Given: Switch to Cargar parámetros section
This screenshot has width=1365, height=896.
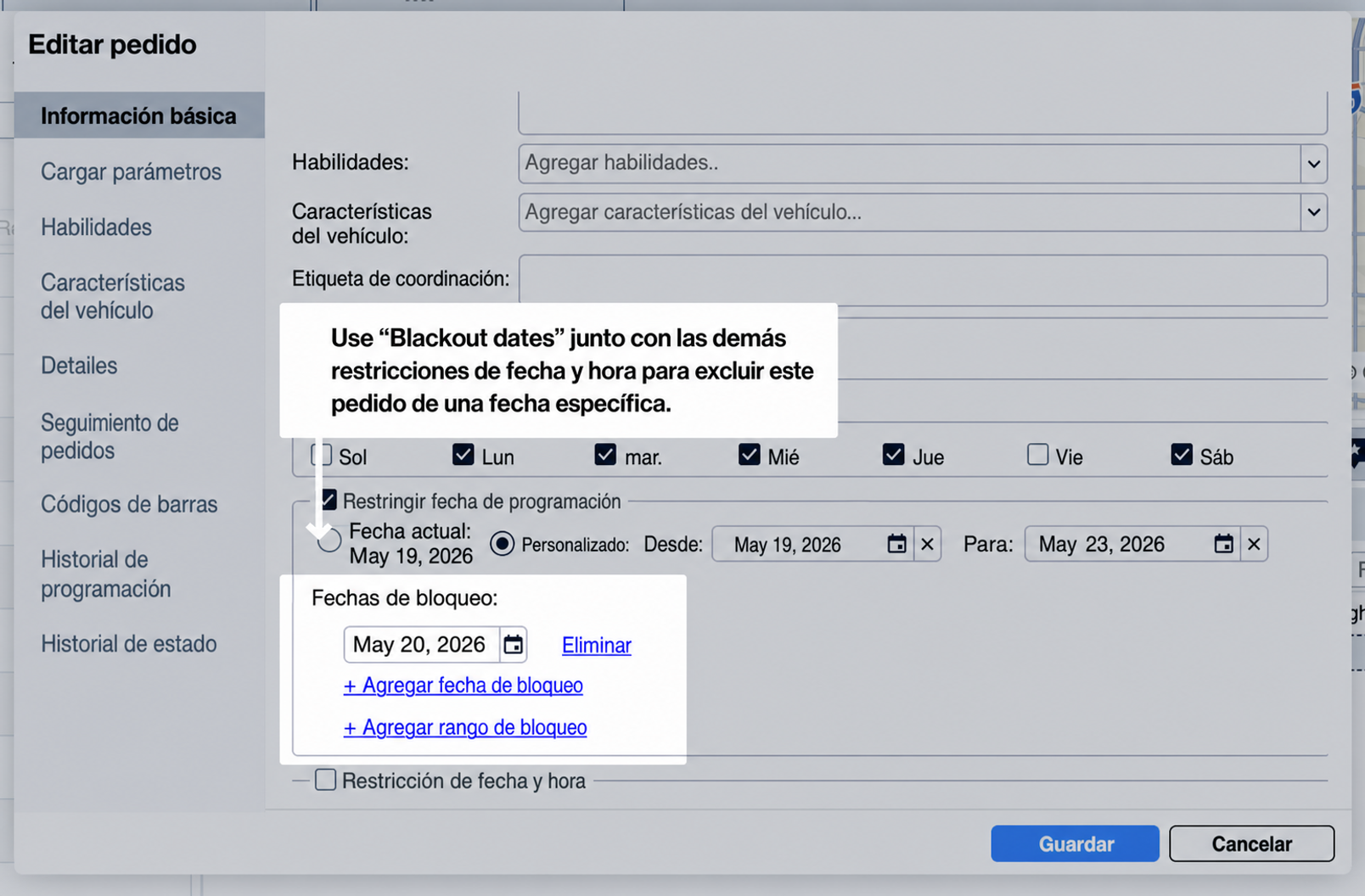Looking at the screenshot, I should (x=132, y=171).
